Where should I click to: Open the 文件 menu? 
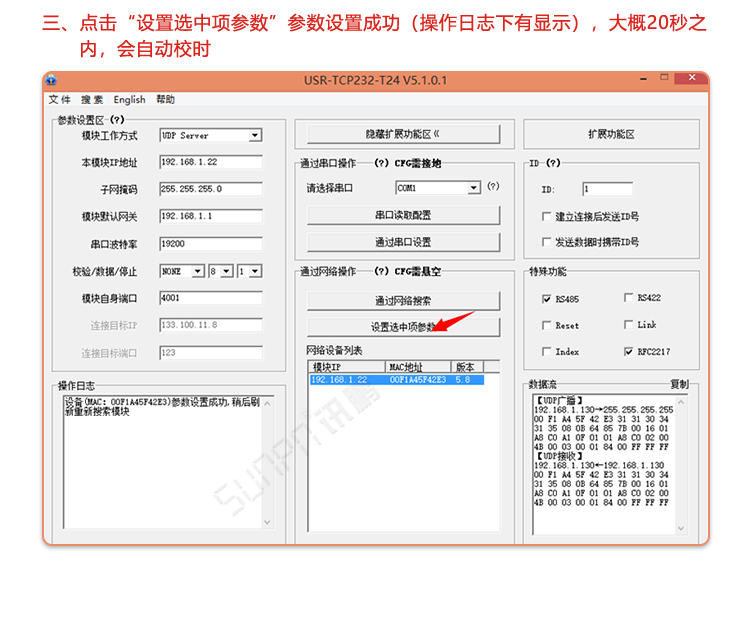(59, 100)
